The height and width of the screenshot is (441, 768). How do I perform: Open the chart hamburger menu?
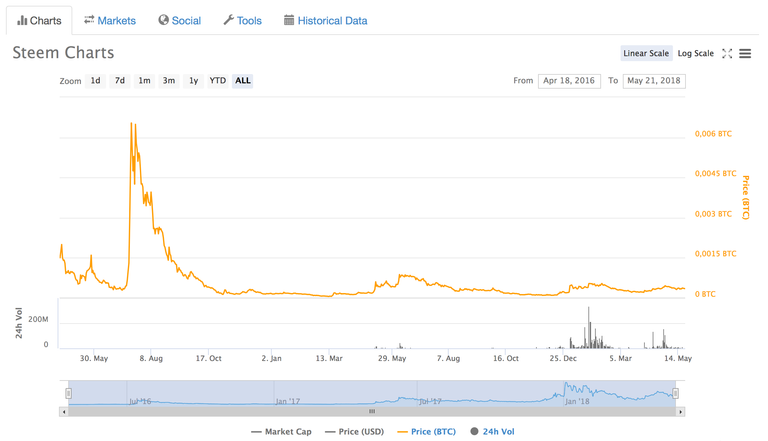[745, 53]
